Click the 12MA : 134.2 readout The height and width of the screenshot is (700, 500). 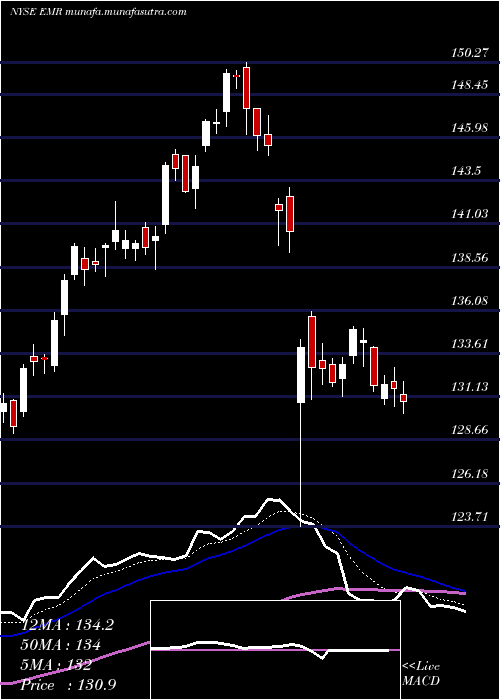click(67, 625)
